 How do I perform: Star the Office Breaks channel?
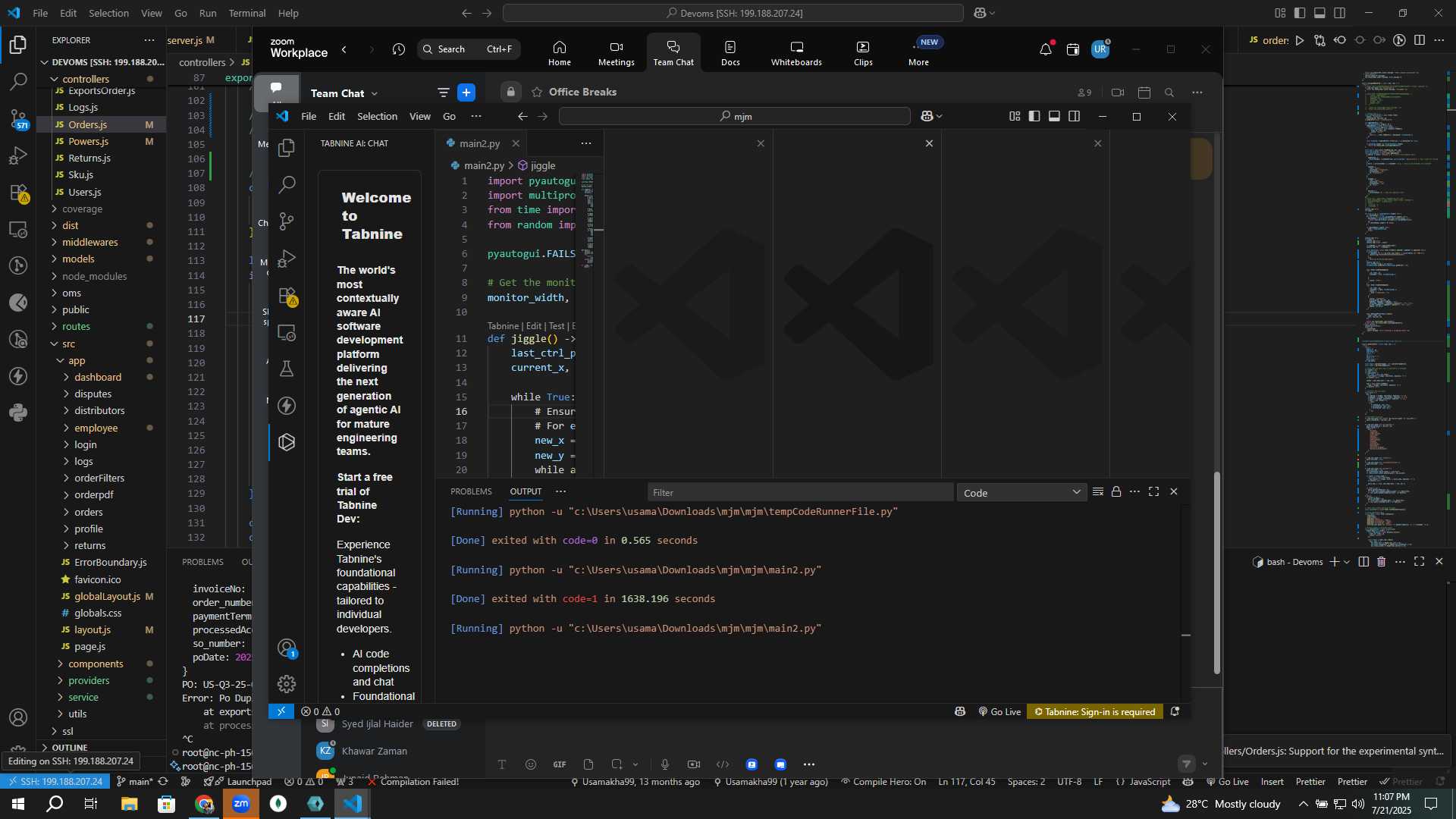tap(537, 93)
